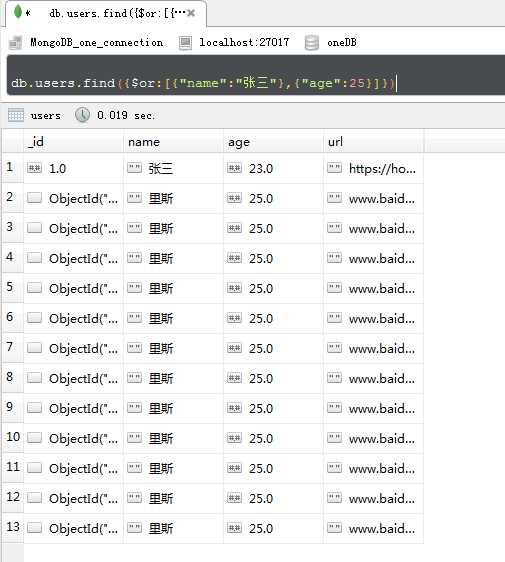
Task: Select row number 1 header
Action: point(13,168)
